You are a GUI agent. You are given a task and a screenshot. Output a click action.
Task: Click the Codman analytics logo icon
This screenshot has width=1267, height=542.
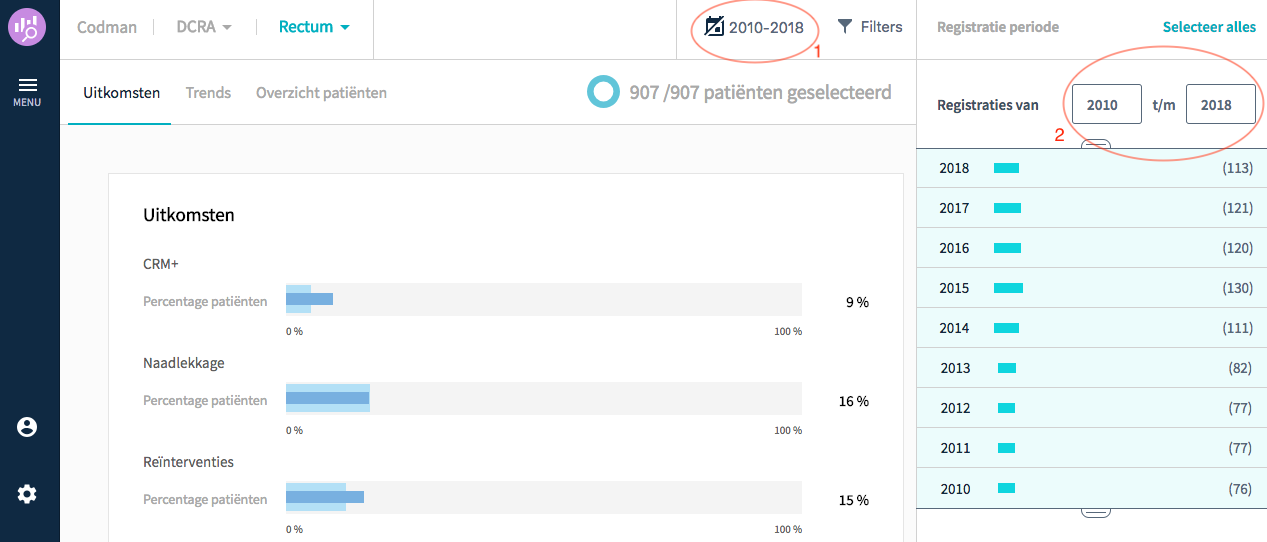27,27
